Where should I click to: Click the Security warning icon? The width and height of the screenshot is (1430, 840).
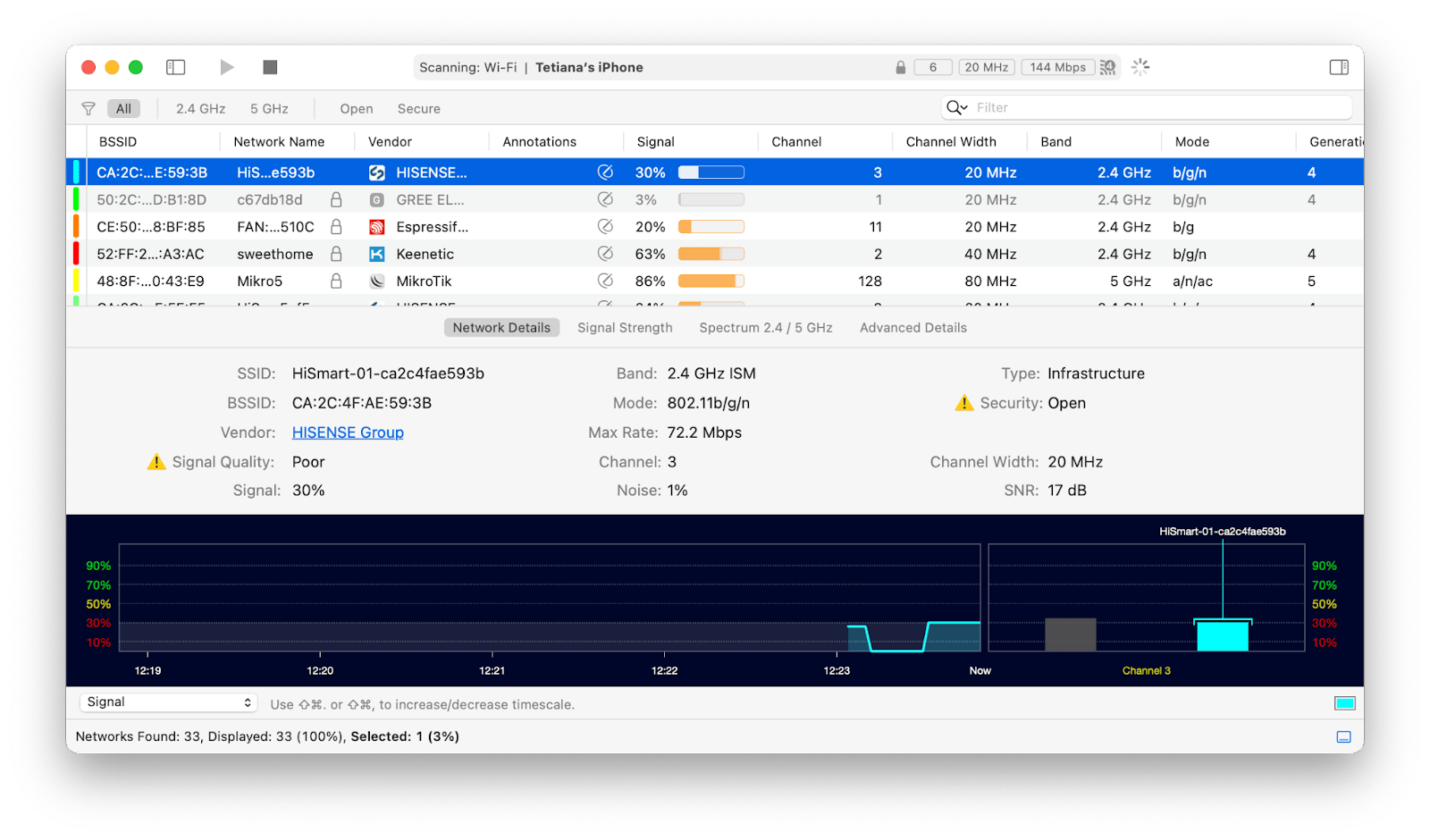pyautogui.click(x=964, y=403)
